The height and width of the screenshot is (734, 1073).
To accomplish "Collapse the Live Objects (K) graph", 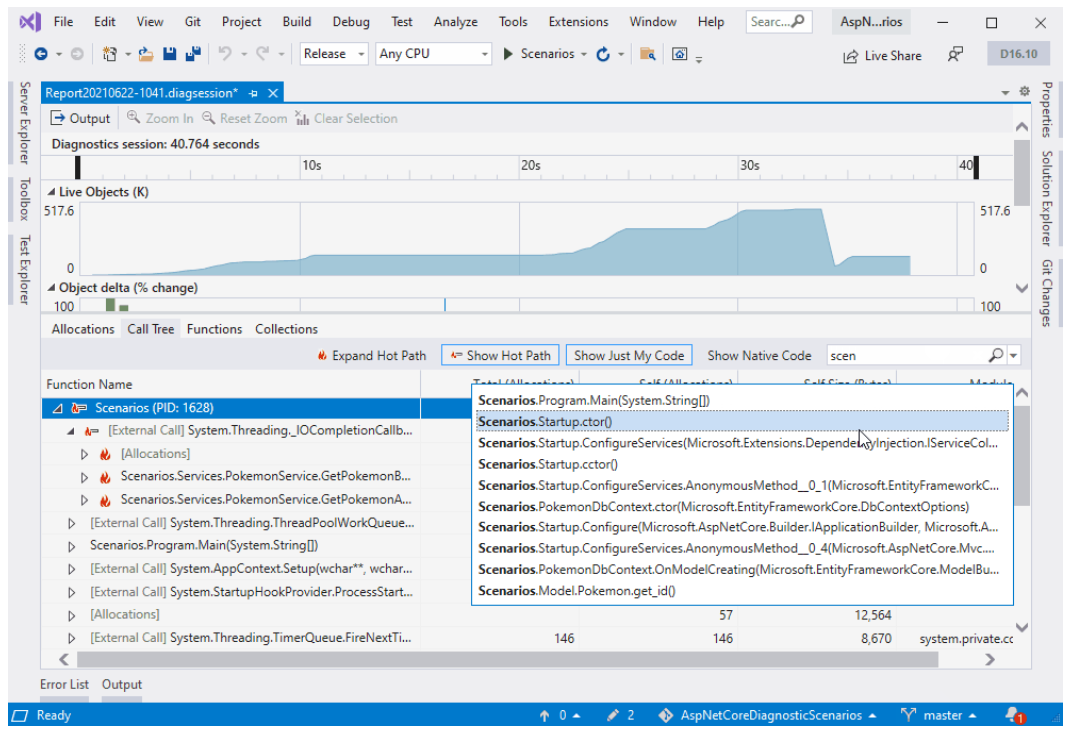I will tap(51, 192).
